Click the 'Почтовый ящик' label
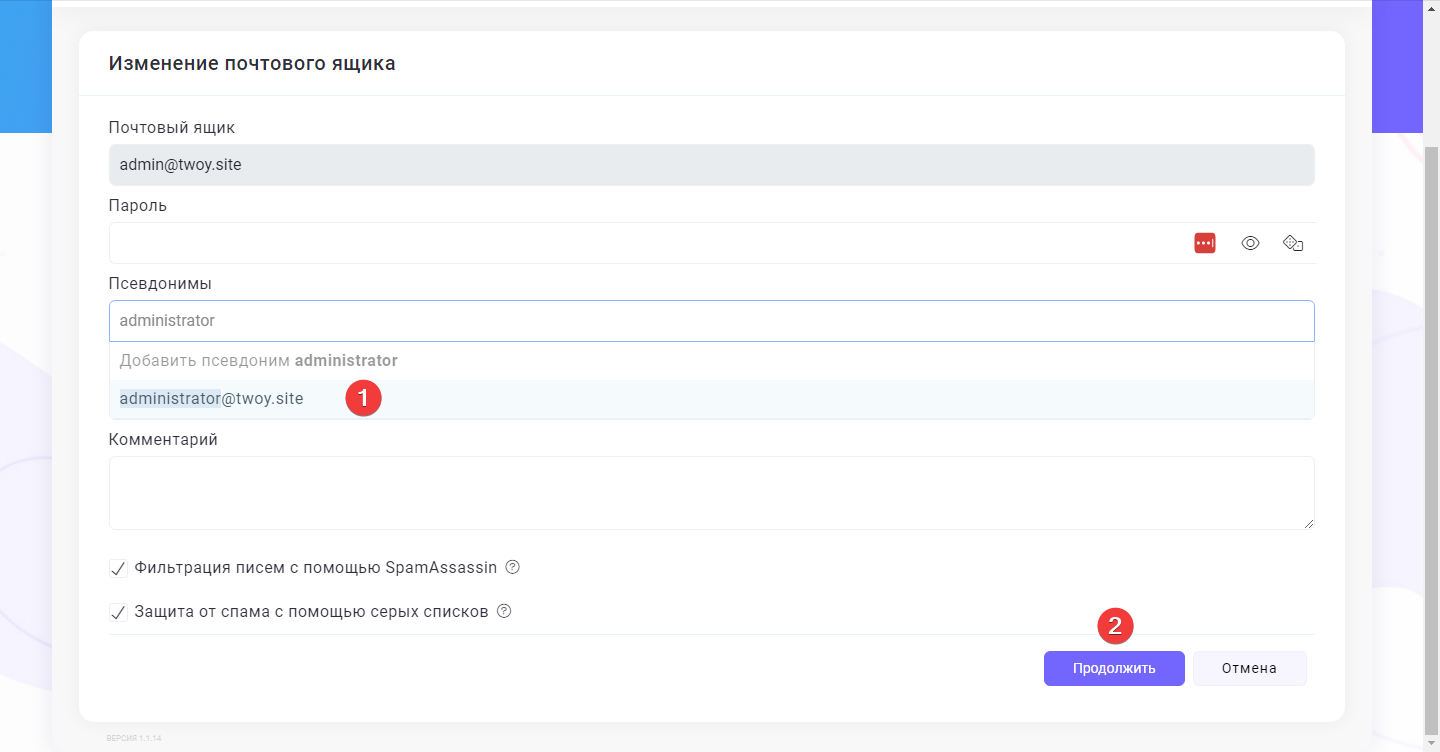 [x=172, y=128]
